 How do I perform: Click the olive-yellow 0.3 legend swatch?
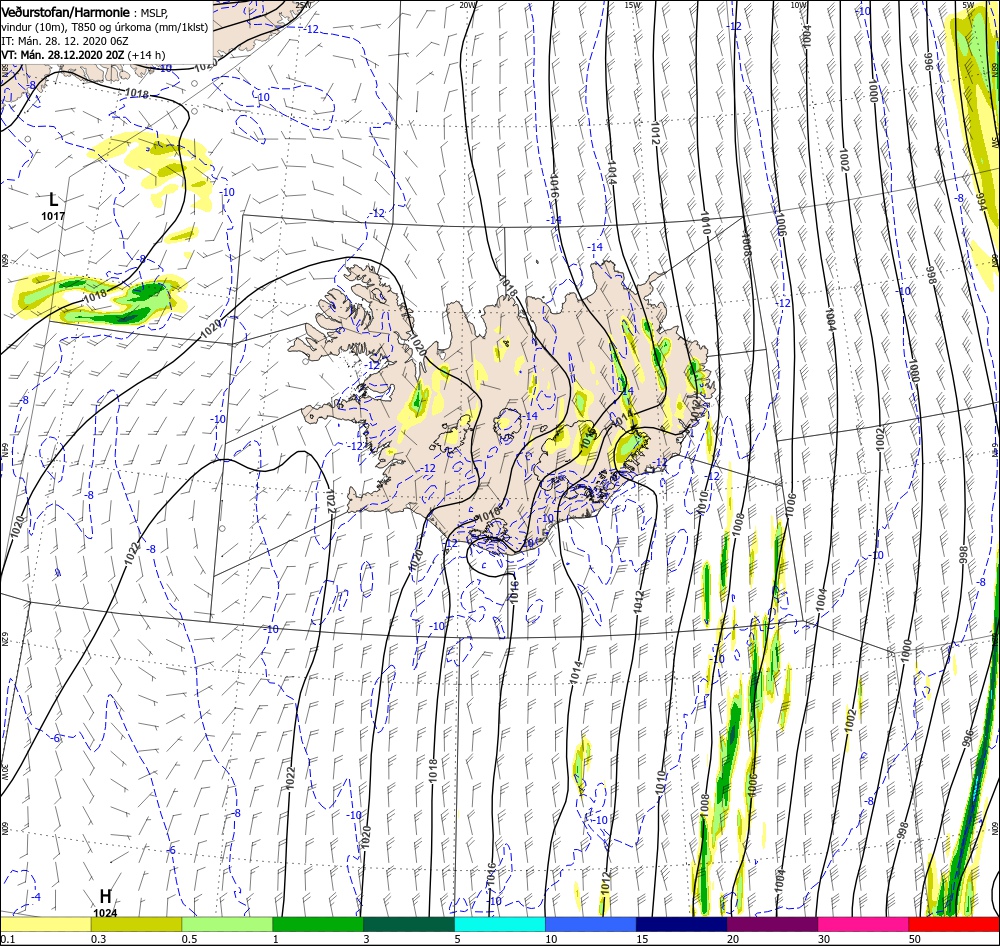pyautogui.click(x=136, y=924)
